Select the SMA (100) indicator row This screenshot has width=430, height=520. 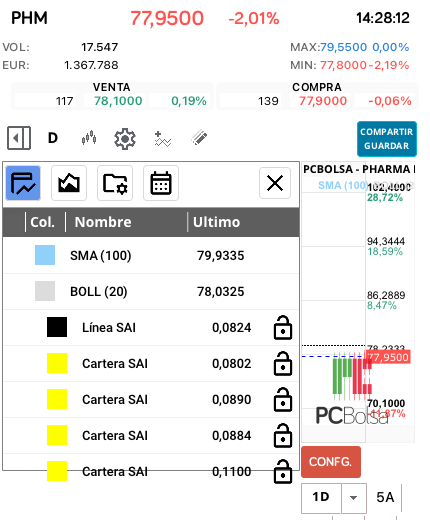151,255
